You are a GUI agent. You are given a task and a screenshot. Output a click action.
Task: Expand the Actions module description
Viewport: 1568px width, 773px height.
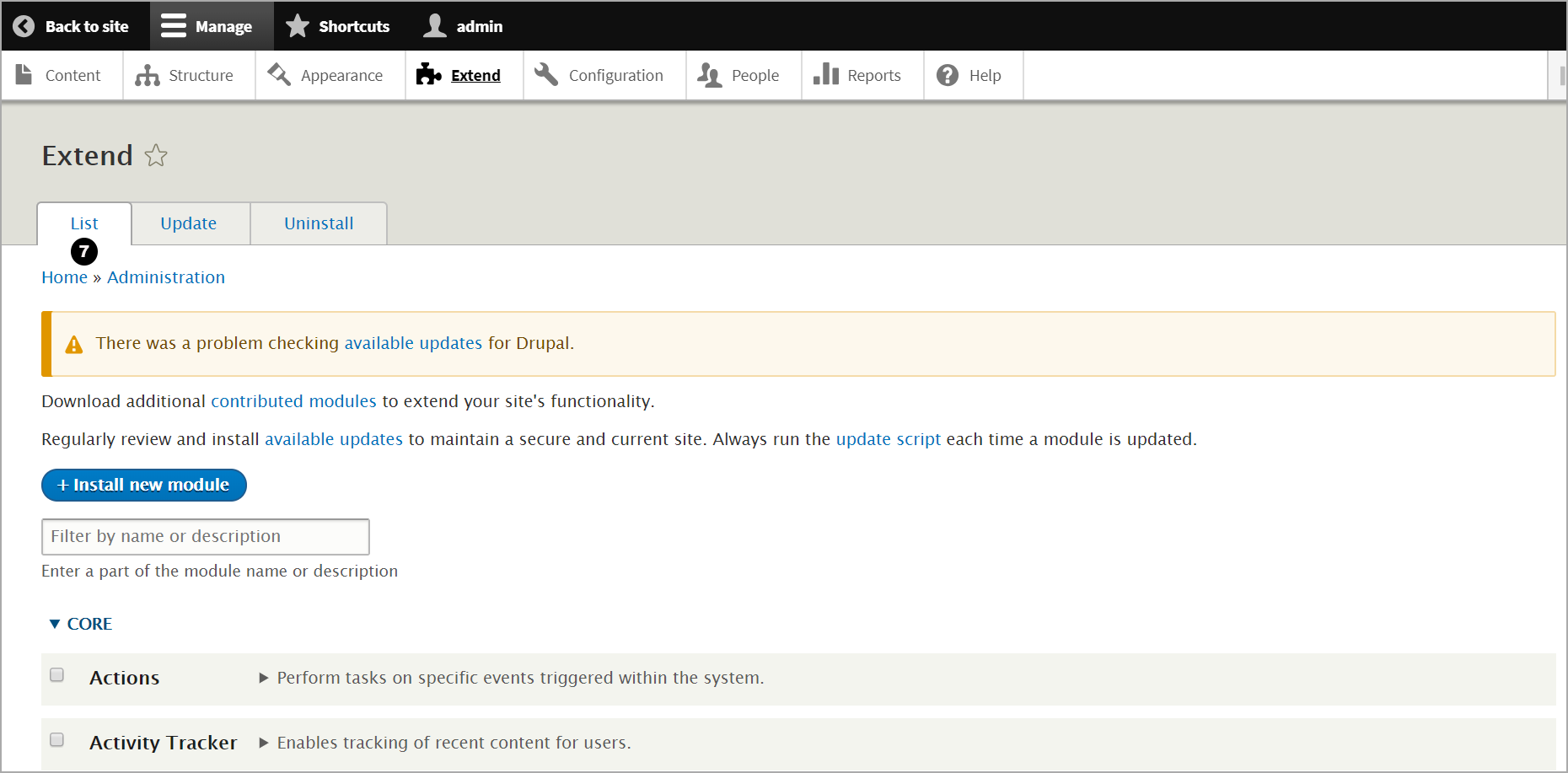coord(264,678)
